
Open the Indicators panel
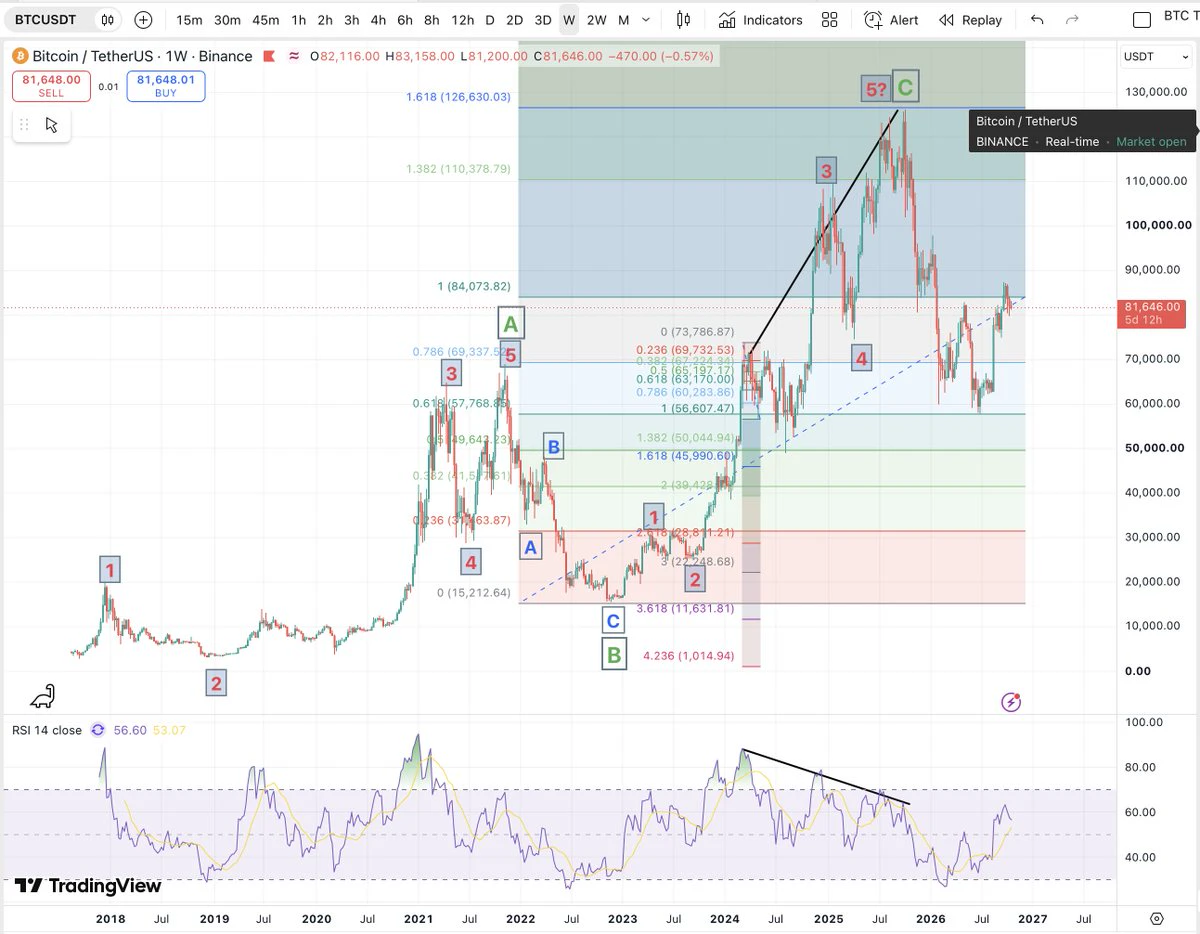coord(760,20)
